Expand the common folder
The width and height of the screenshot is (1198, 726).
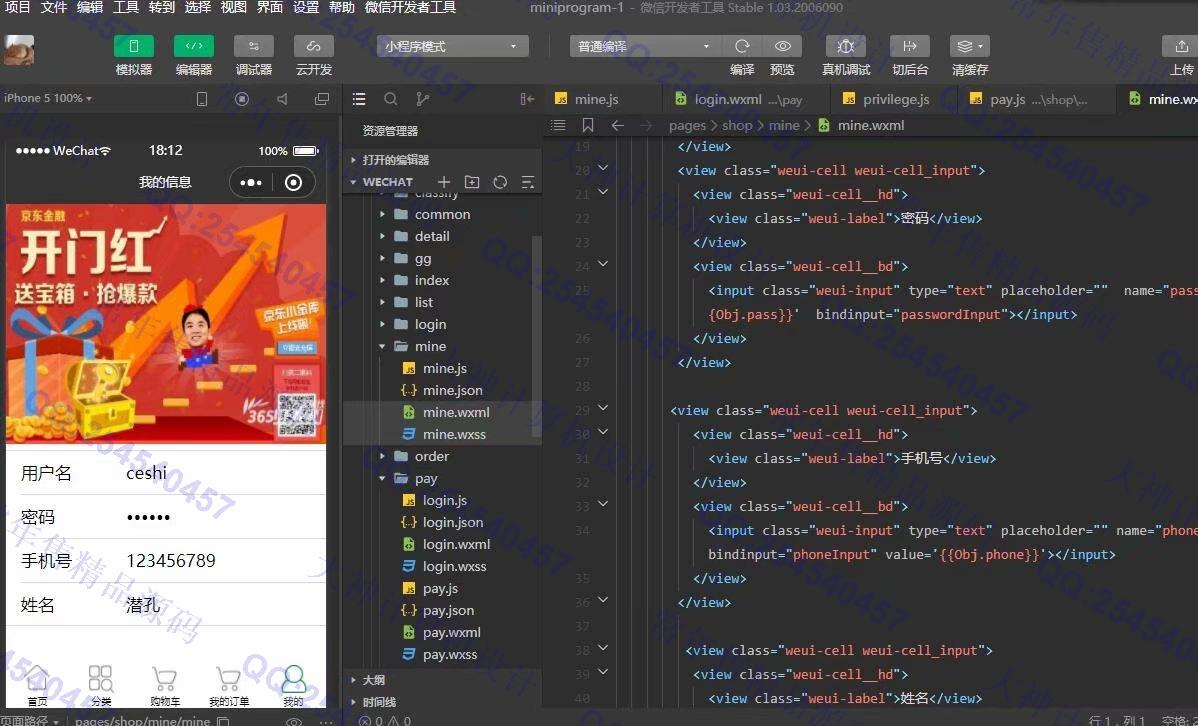[442, 215]
